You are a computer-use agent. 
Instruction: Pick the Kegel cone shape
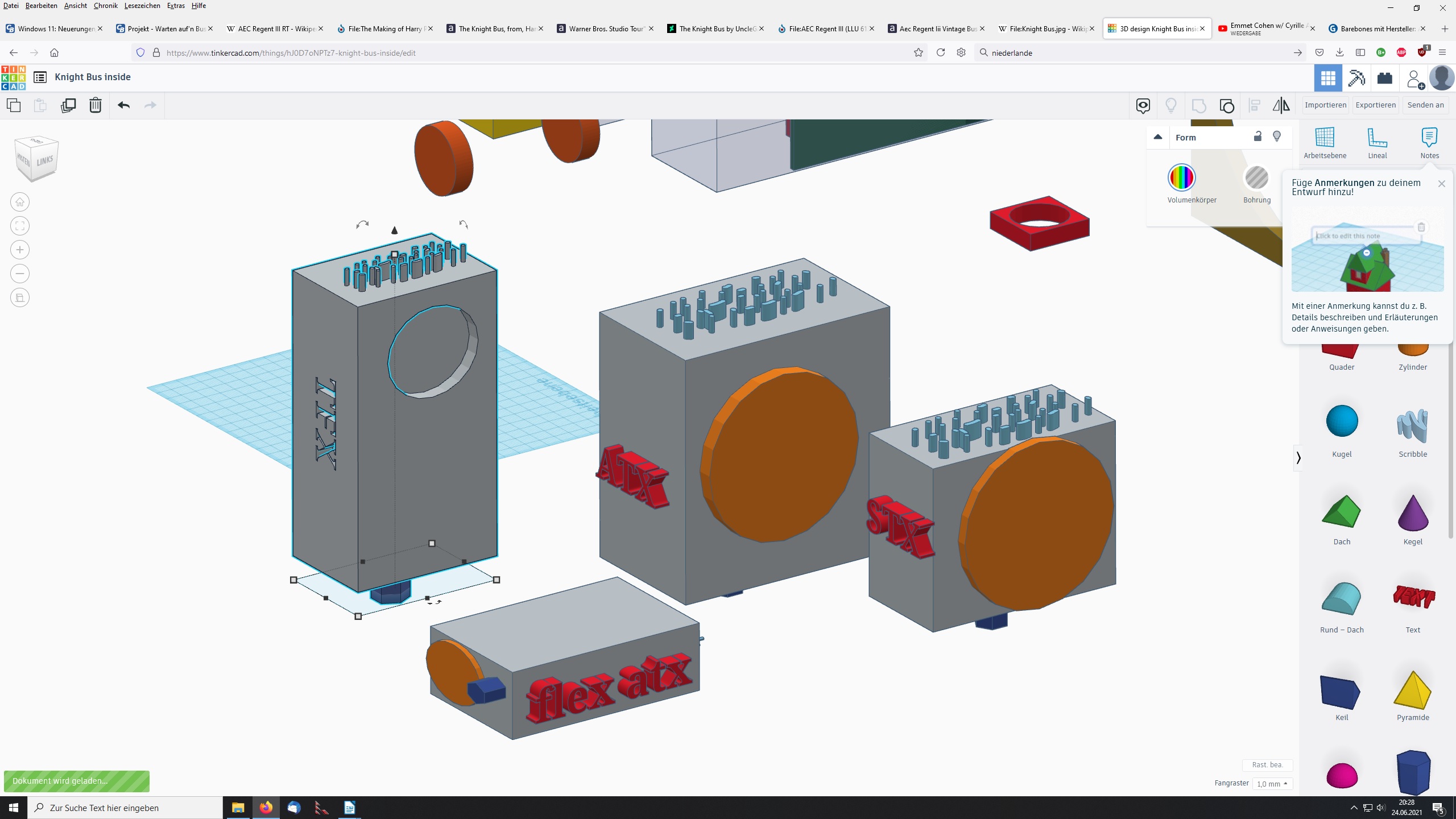click(x=1412, y=512)
